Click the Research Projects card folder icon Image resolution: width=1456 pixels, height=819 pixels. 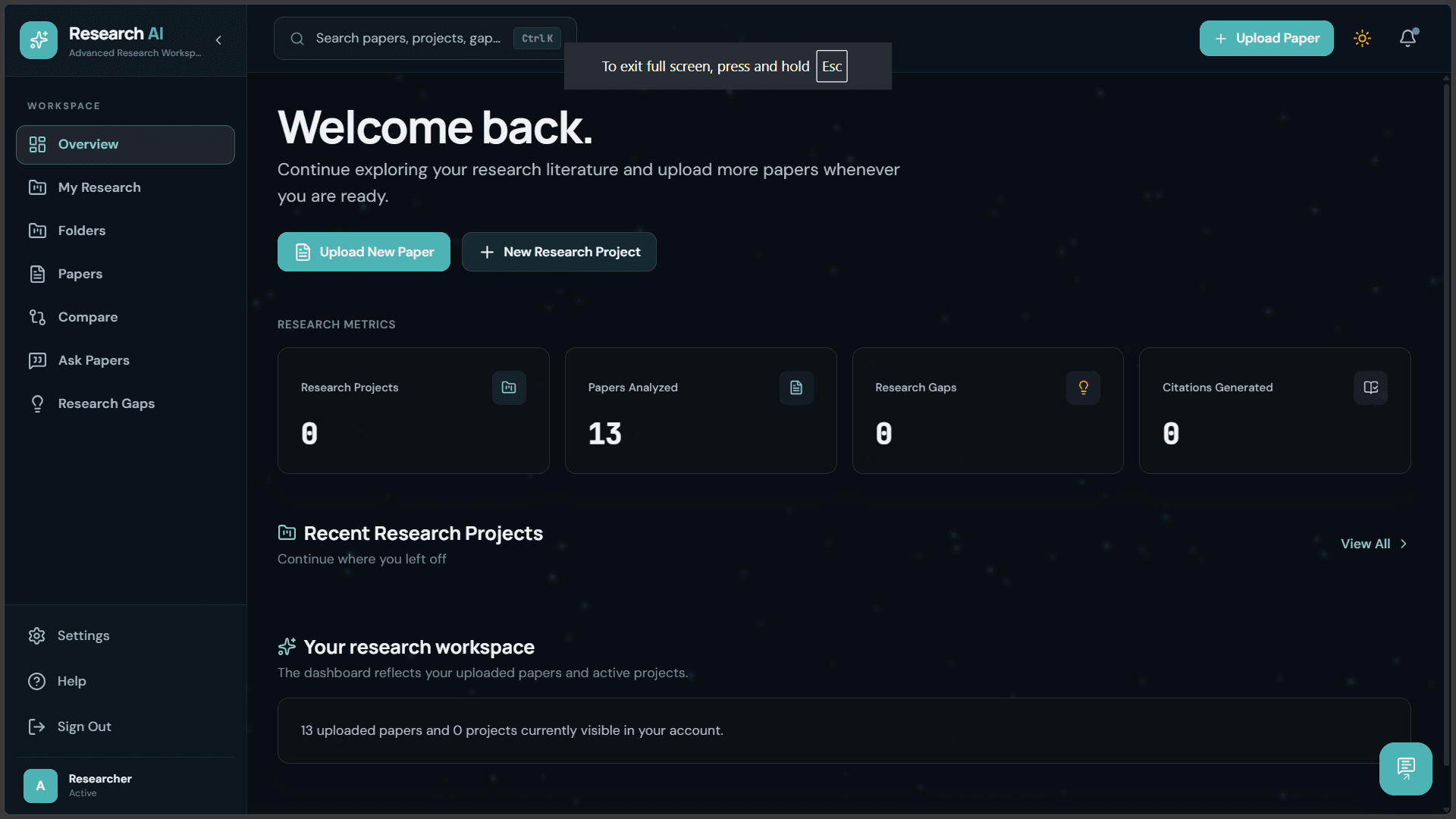click(x=509, y=388)
